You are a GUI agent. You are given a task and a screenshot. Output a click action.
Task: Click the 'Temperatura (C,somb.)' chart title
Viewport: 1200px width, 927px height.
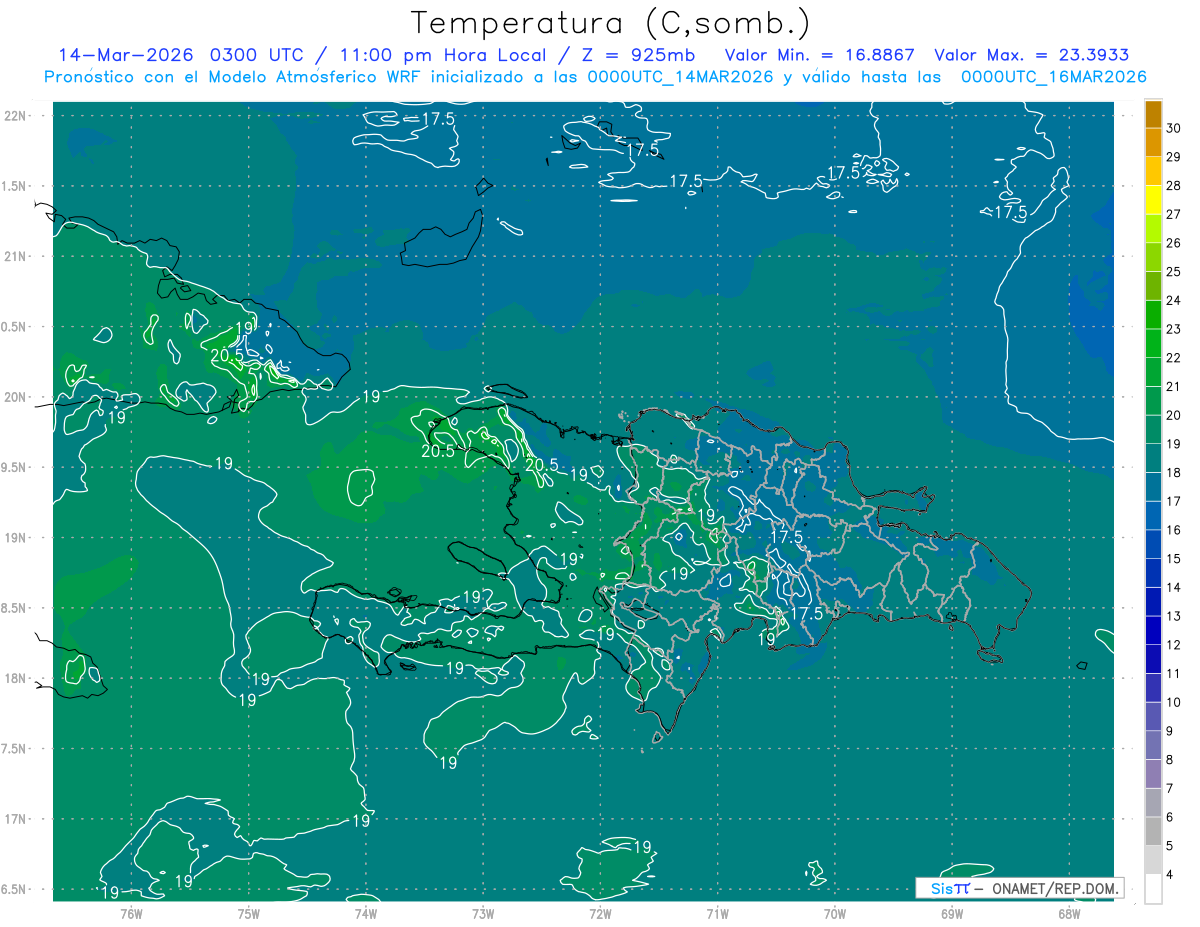[611, 22]
